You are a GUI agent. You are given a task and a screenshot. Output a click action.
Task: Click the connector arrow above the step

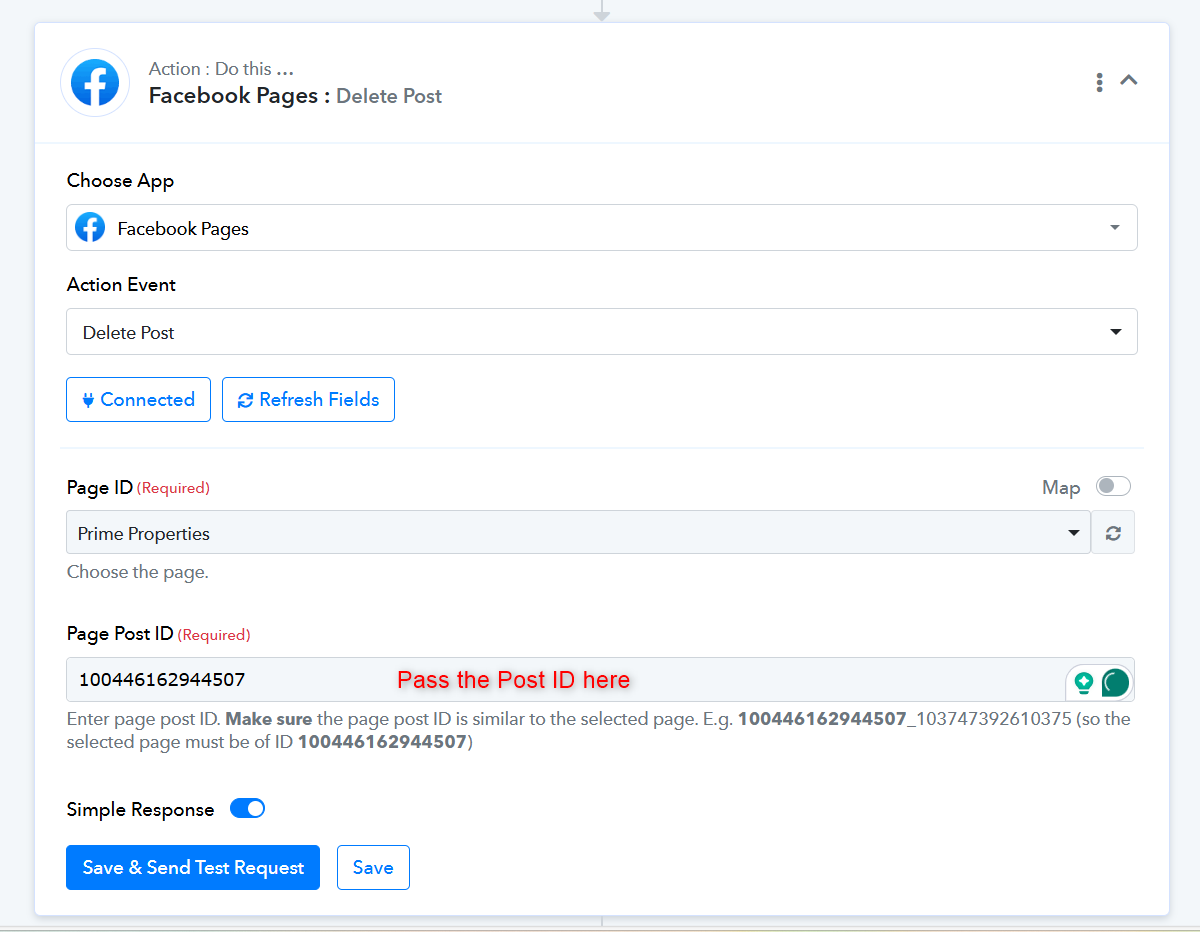pyautogui.click(x=601, y=13)
